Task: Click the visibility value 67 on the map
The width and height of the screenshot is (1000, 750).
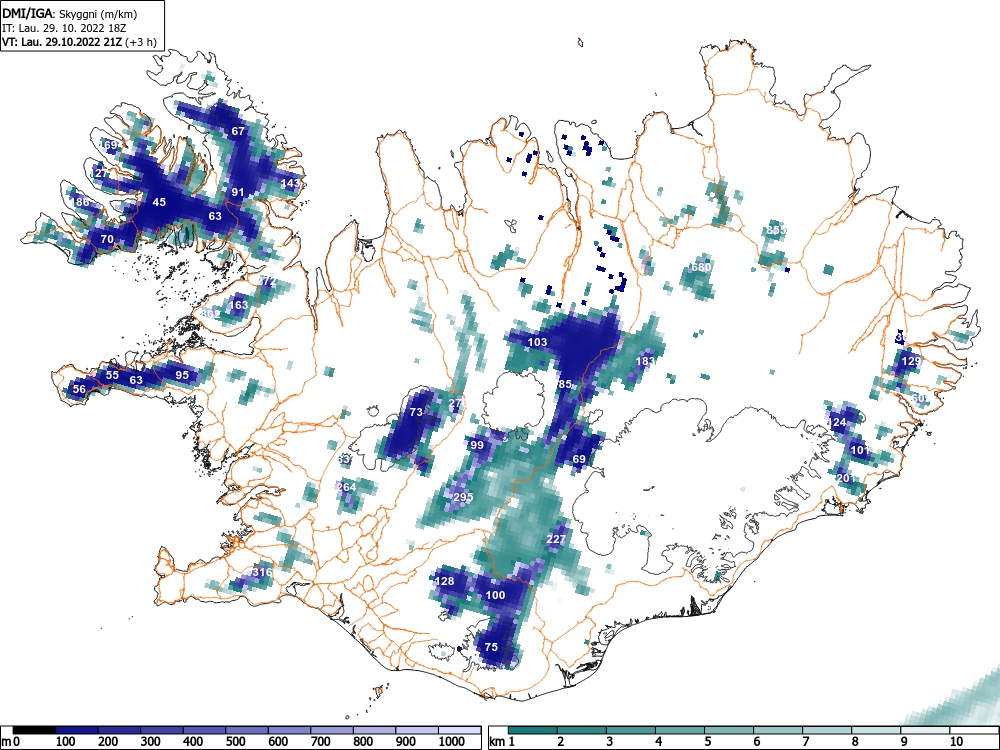Action: pyautogui.click(x=238, y=131)
